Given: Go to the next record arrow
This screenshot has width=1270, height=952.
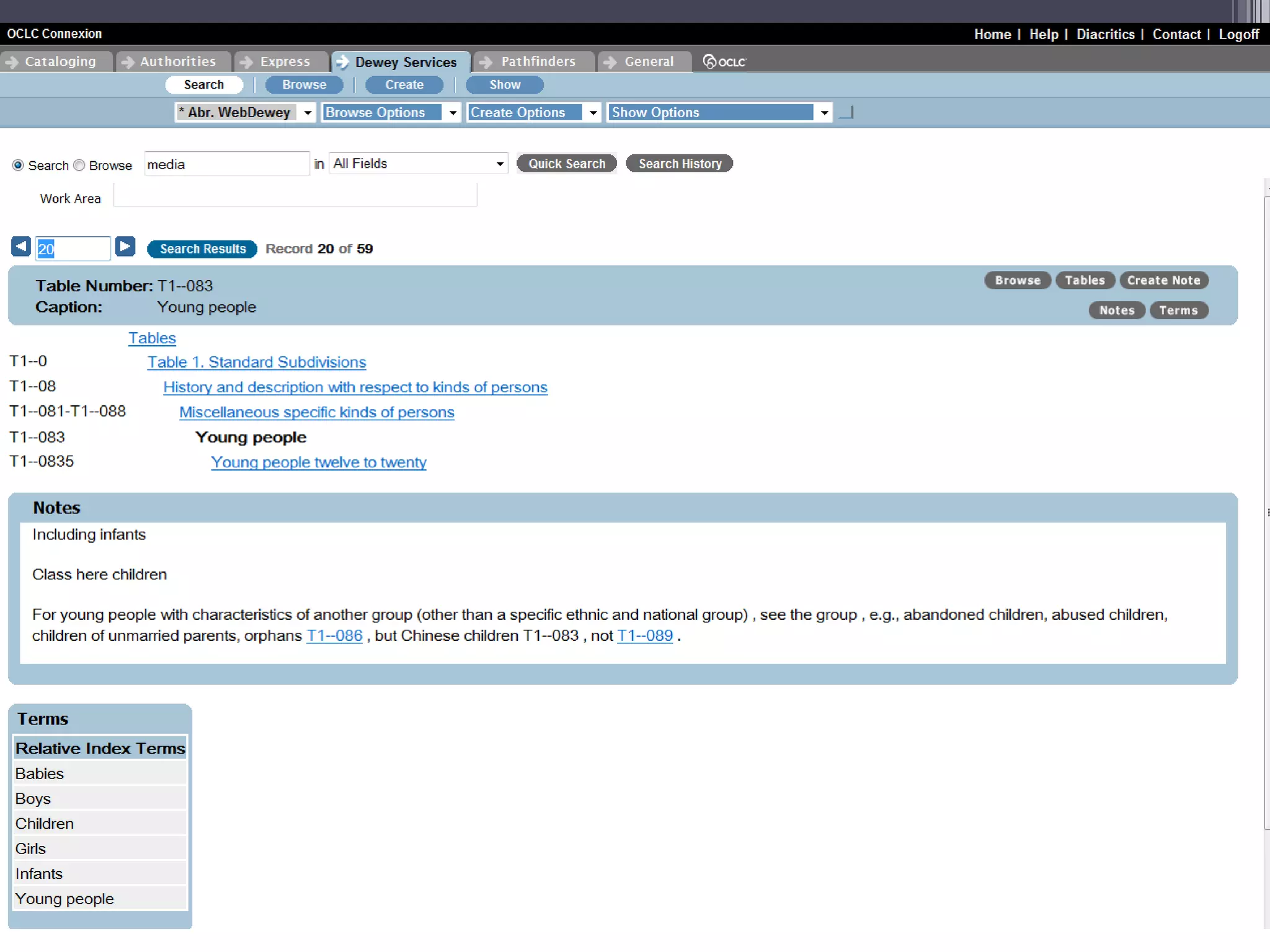Looking at the screenshot, I should point(125,247).
